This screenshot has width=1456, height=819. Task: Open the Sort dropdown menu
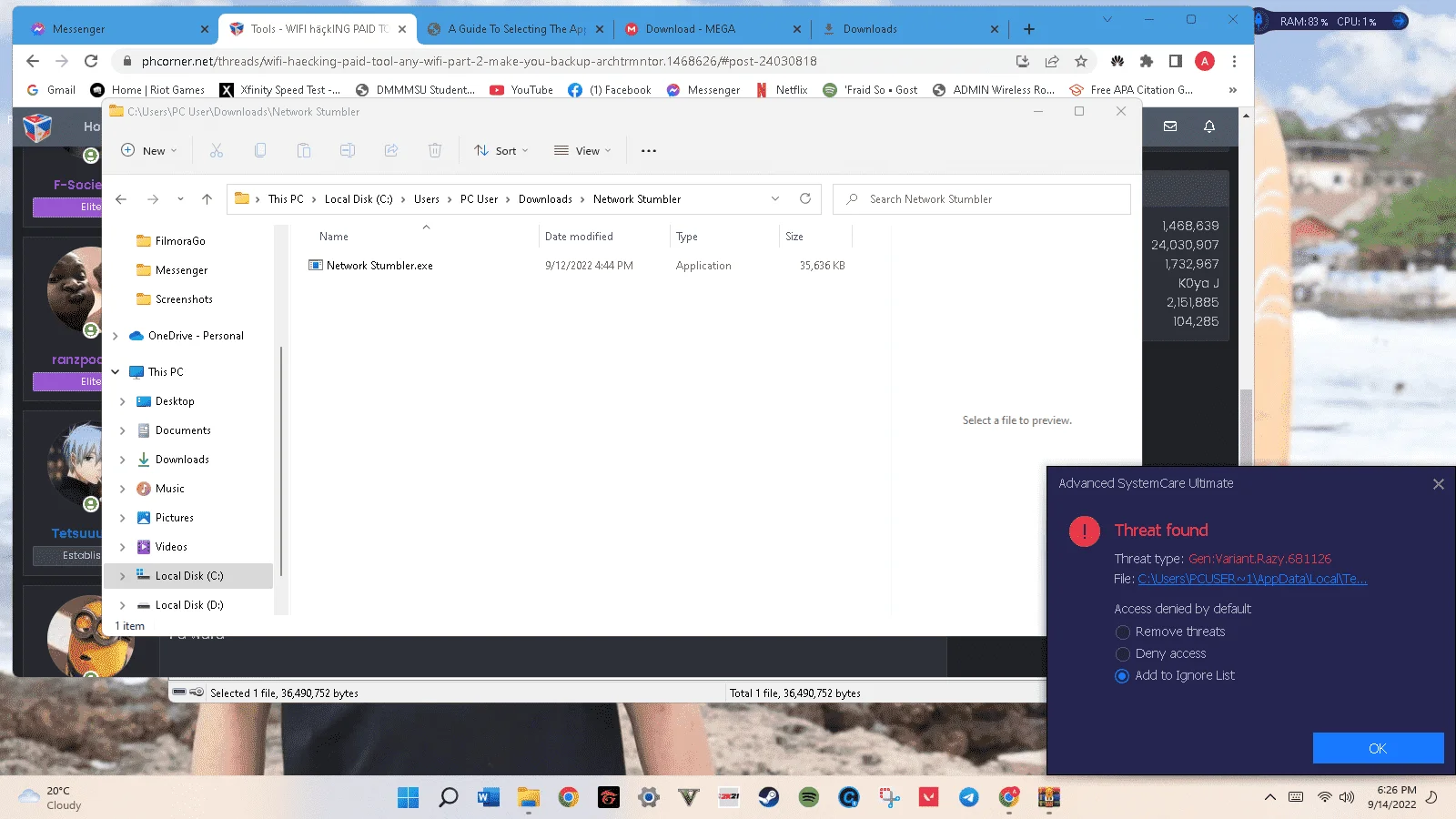click(501, 151)
